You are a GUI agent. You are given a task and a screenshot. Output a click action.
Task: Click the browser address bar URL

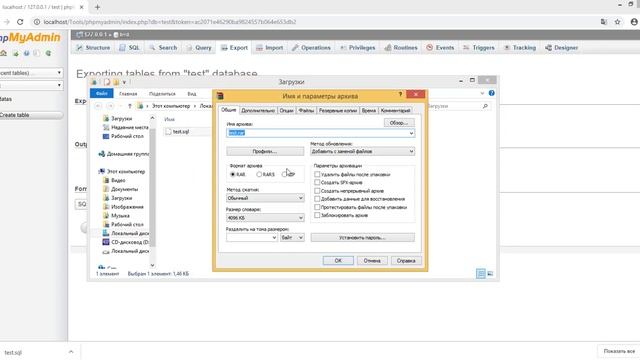tap(169, 22)
